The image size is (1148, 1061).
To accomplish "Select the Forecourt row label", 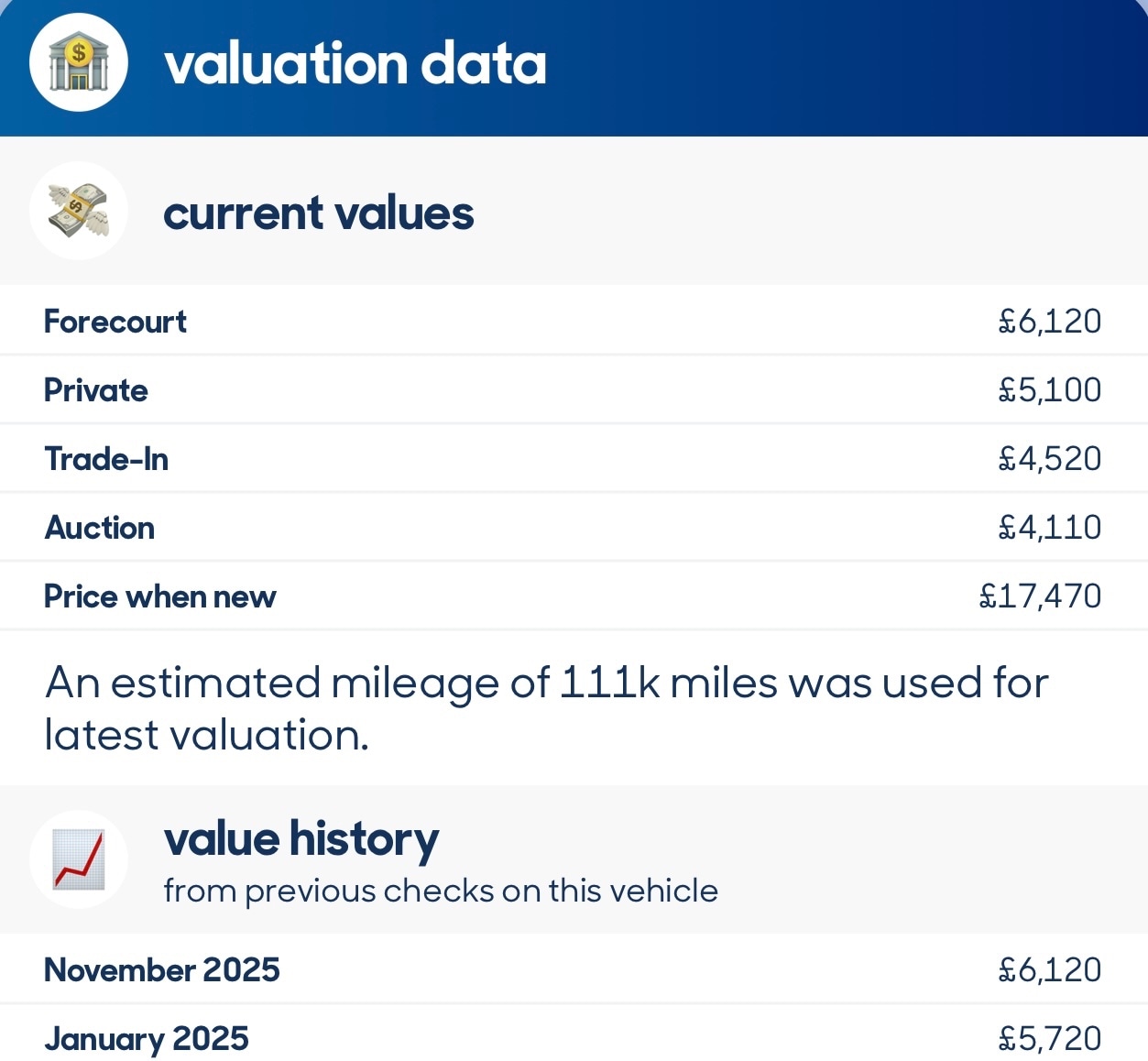I will pyautogui.click(x=115, y=322).
